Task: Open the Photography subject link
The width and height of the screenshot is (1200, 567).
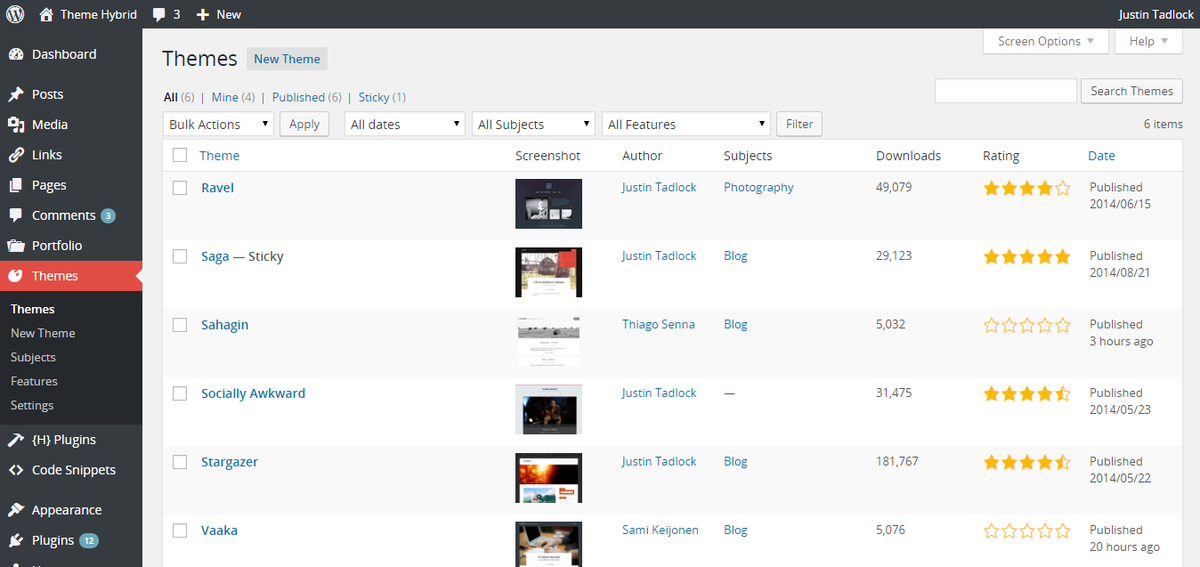Action: pyautogui.click(x=758, y=187)
